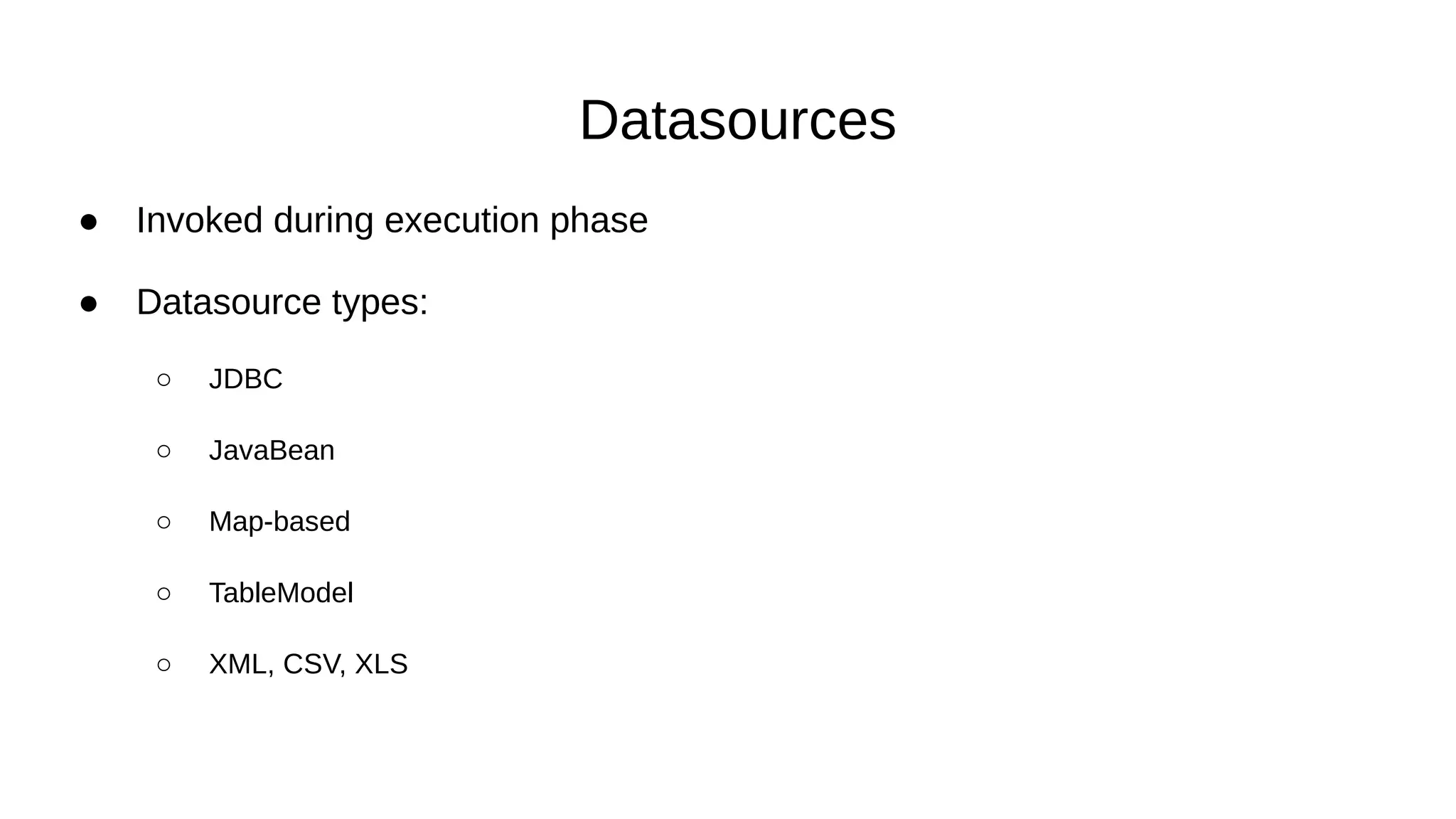Image resolution: width=1456 pixels, height=819 pixels.
Task: Click the hollow bullet beside JavaBean
Action: (164, 451)
